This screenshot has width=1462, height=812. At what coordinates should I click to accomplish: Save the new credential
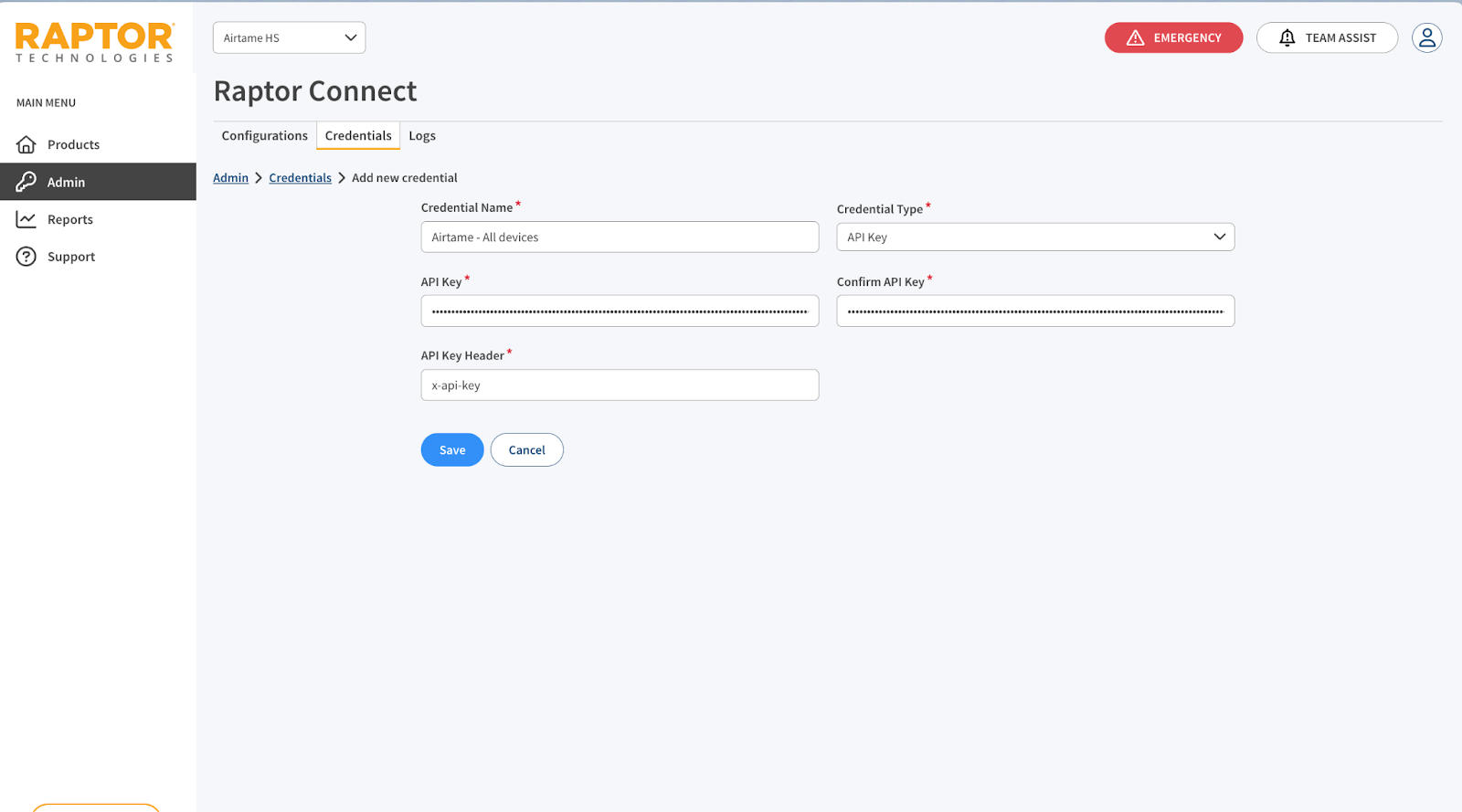452,449
